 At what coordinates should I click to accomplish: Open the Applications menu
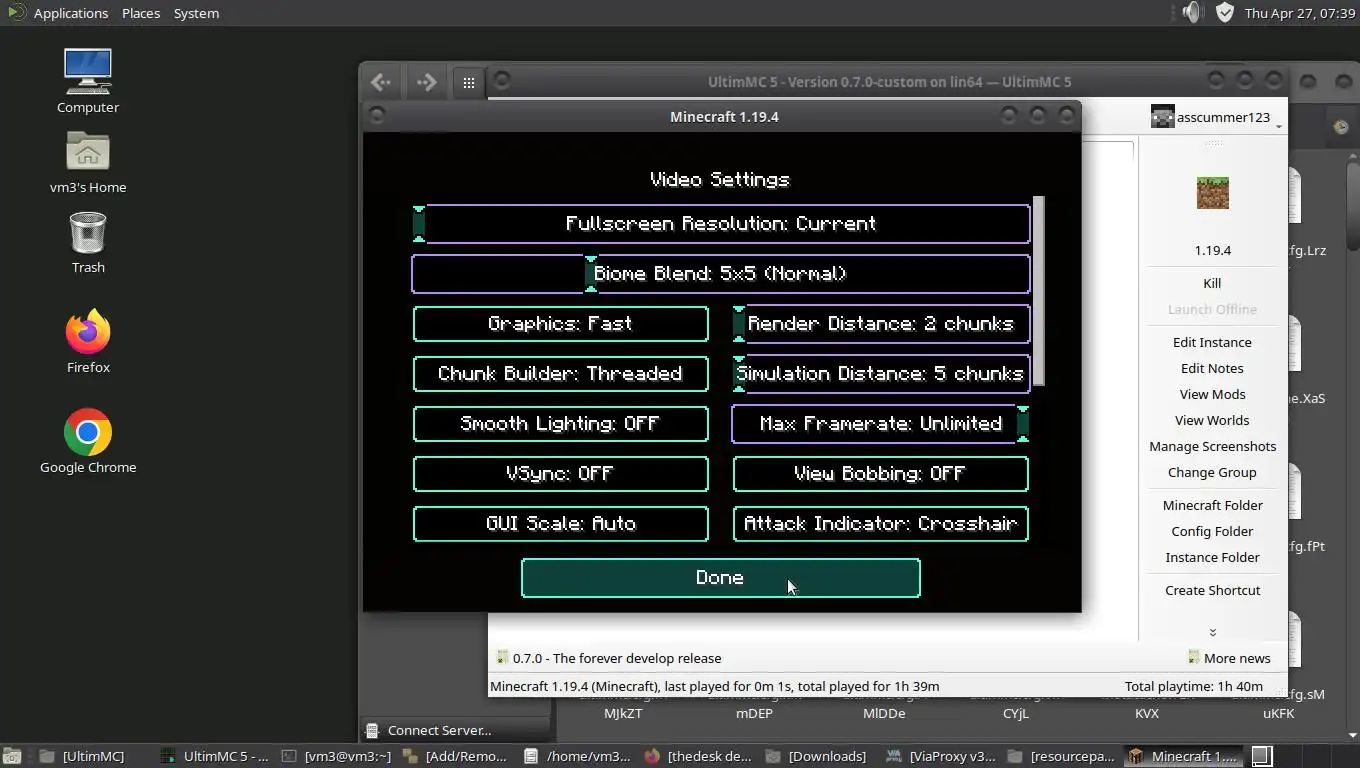pos(70,13)
